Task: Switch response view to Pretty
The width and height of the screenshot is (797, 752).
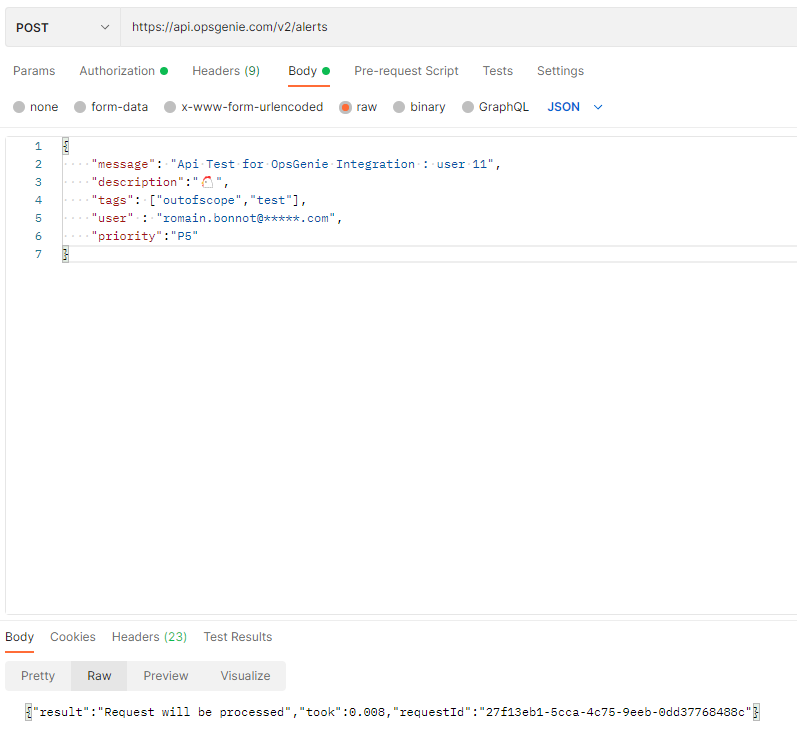Action: tap(38, 676)
